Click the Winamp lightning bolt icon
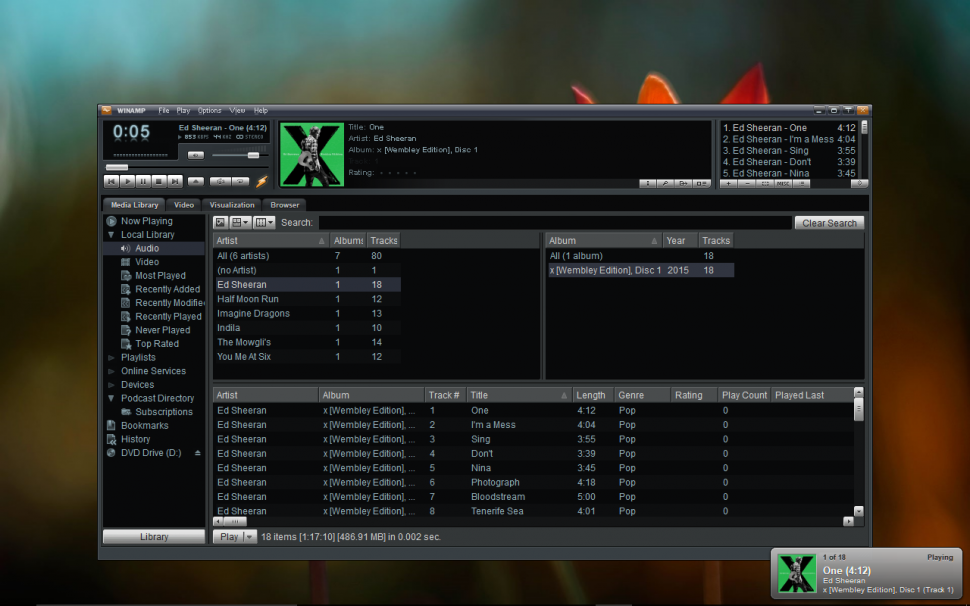The height and width of the screenshot is (606, 970). pyautogui.click(x=262, y=181)
